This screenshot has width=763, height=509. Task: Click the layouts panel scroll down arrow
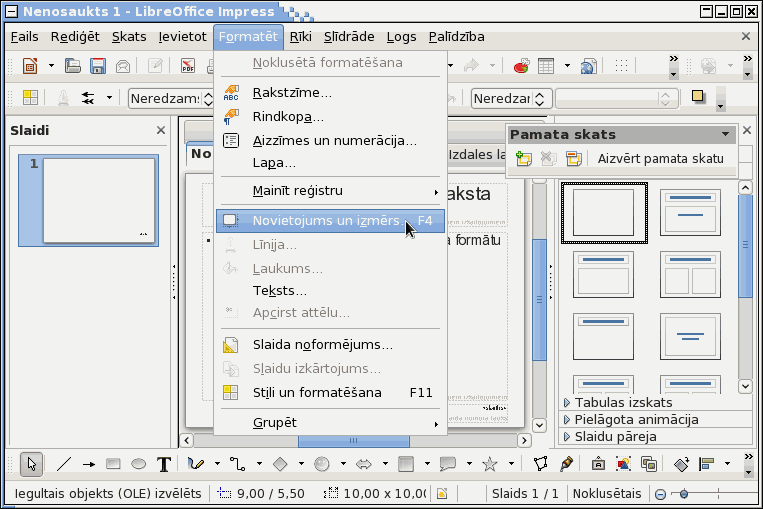[745, 386]
